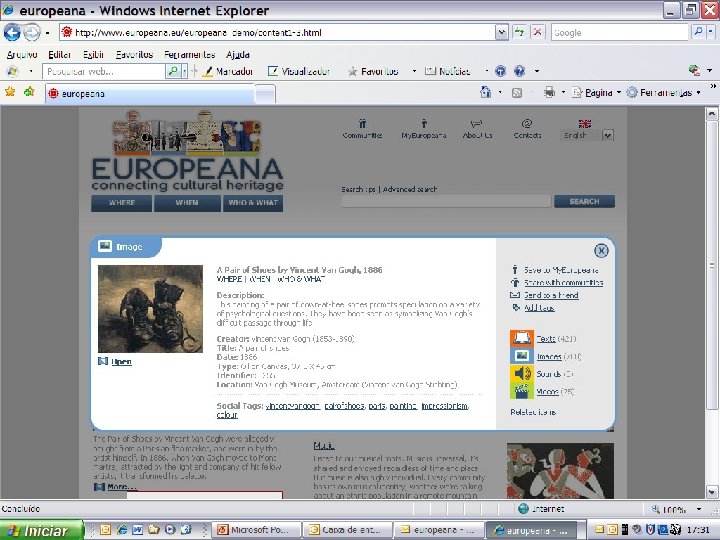720x540 pixels.
Task: Click Save to MyEuropeana link
Action: click(561, 270)
